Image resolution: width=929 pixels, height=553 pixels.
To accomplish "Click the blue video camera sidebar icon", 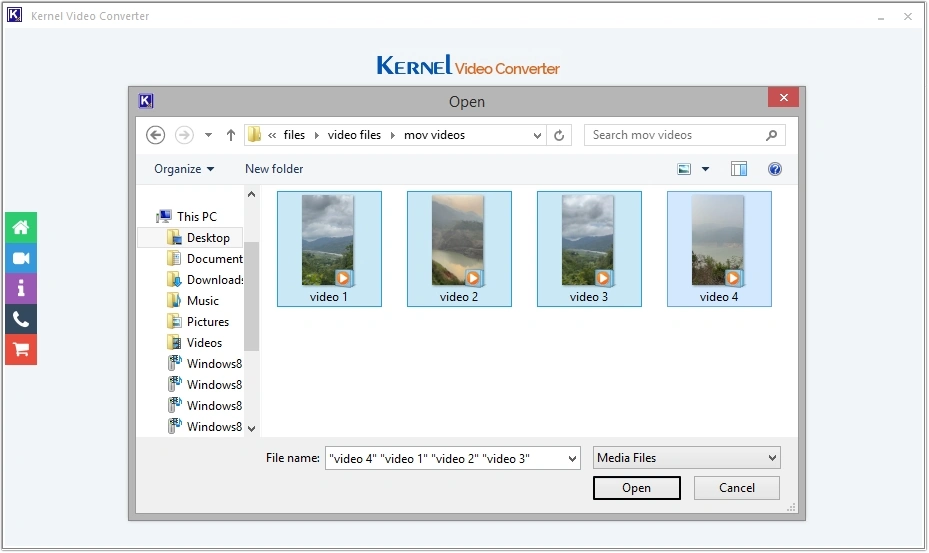I will coord(20,258).
